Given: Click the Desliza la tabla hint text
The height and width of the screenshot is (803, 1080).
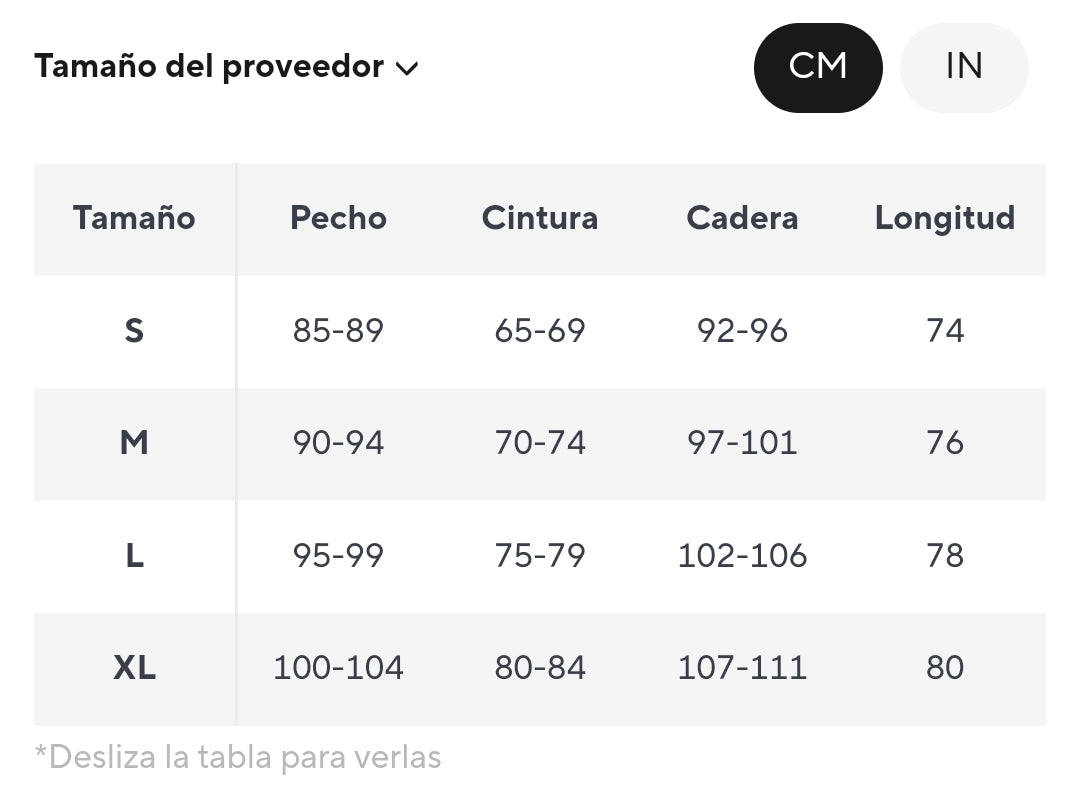Looking at the screenshot, I should (238, 757).
